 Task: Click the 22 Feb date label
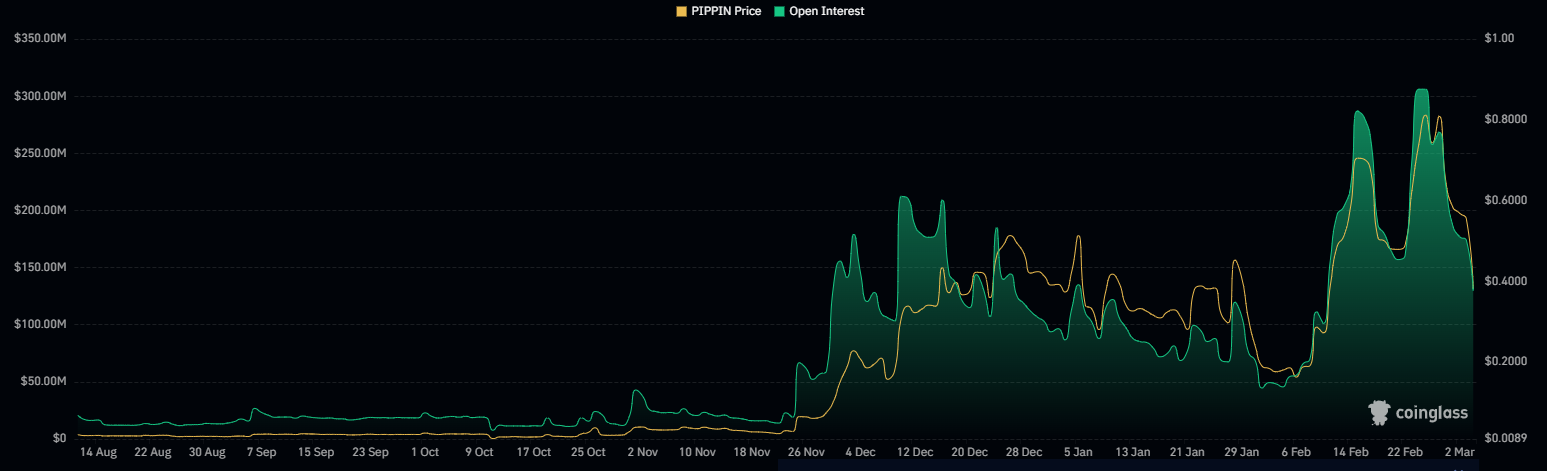coord(1405,452)
